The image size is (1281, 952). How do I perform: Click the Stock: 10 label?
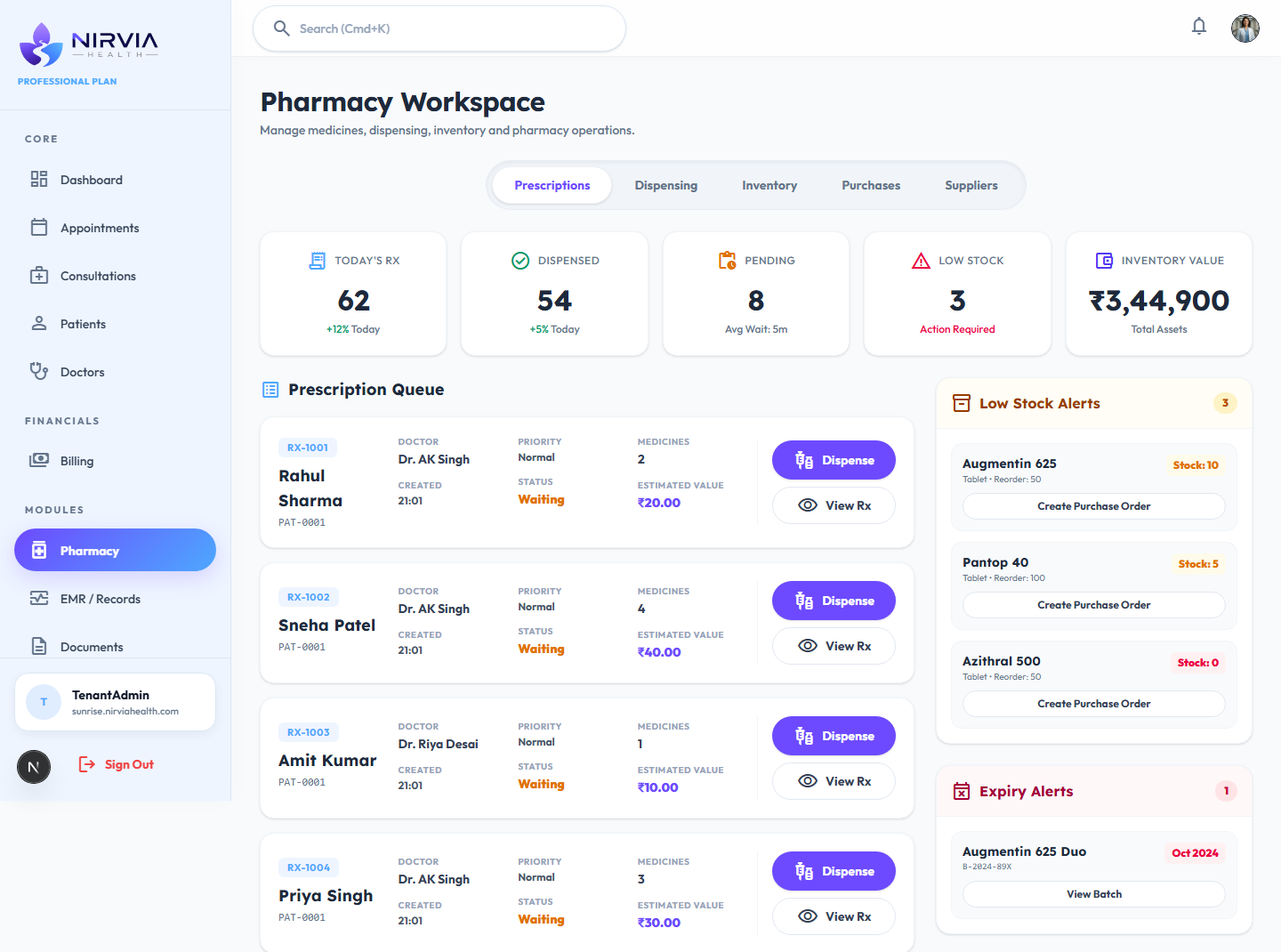click(1196, 465)
